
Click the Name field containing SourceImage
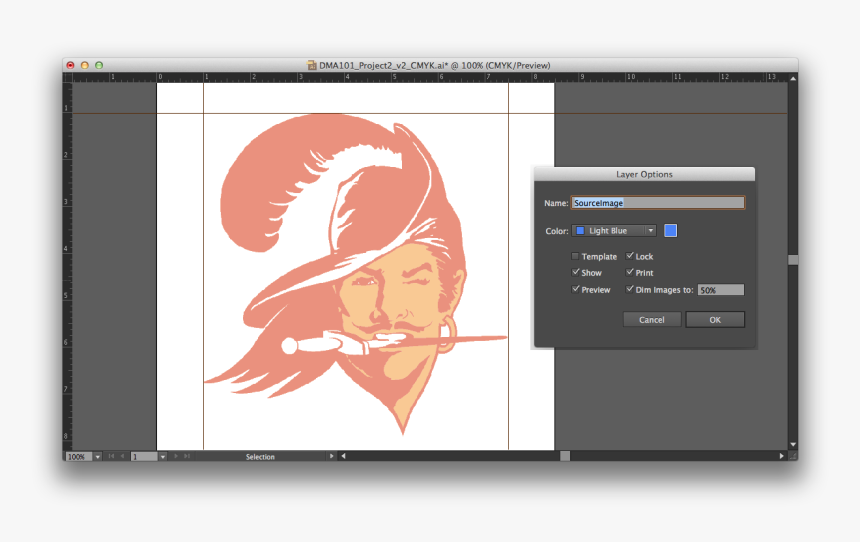(x=658, y=203)
